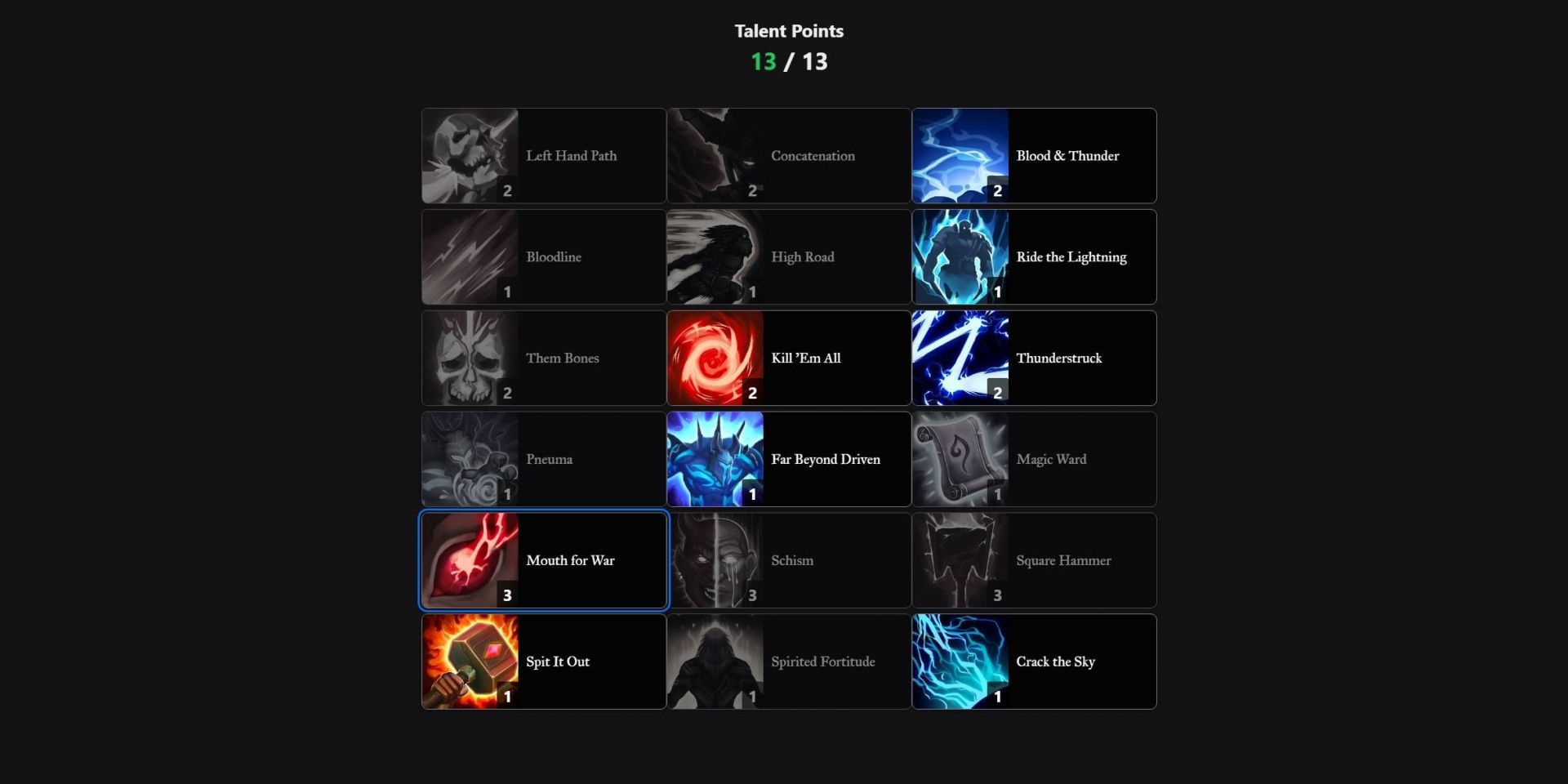Screen dimensions: 1568x784
Task: Select the Magic Ward scroll icon
Action: 960,460
